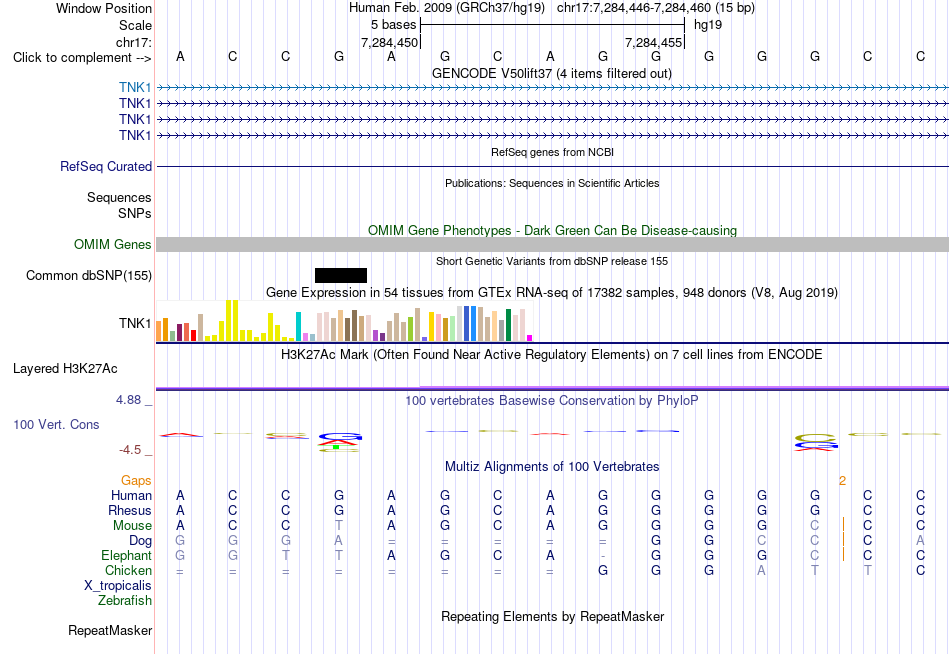Click the RefSeq genes from NCBI title
This screenshot has width=950, height=654.
point(552,152)
